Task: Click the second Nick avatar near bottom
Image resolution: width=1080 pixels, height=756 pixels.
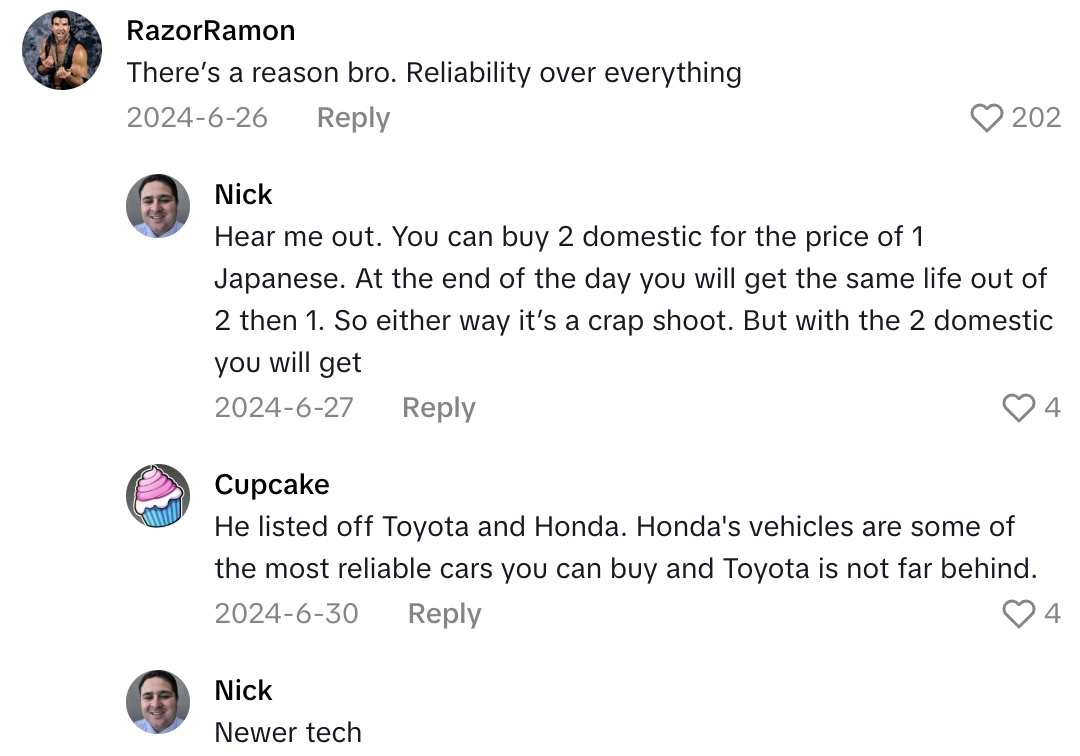Action: click(157, 701)
